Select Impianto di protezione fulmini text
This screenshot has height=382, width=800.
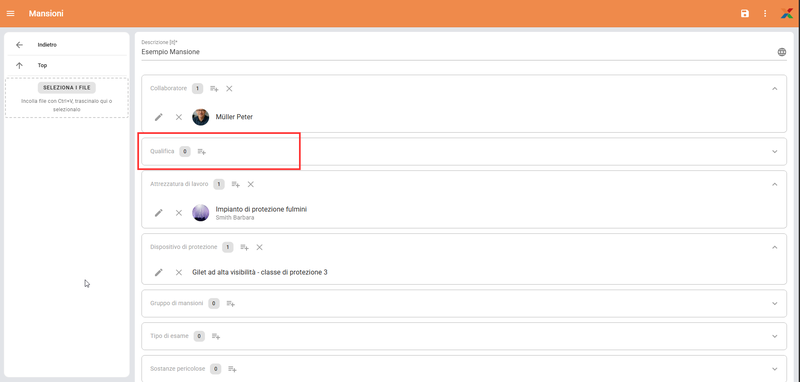coord(261,209)
